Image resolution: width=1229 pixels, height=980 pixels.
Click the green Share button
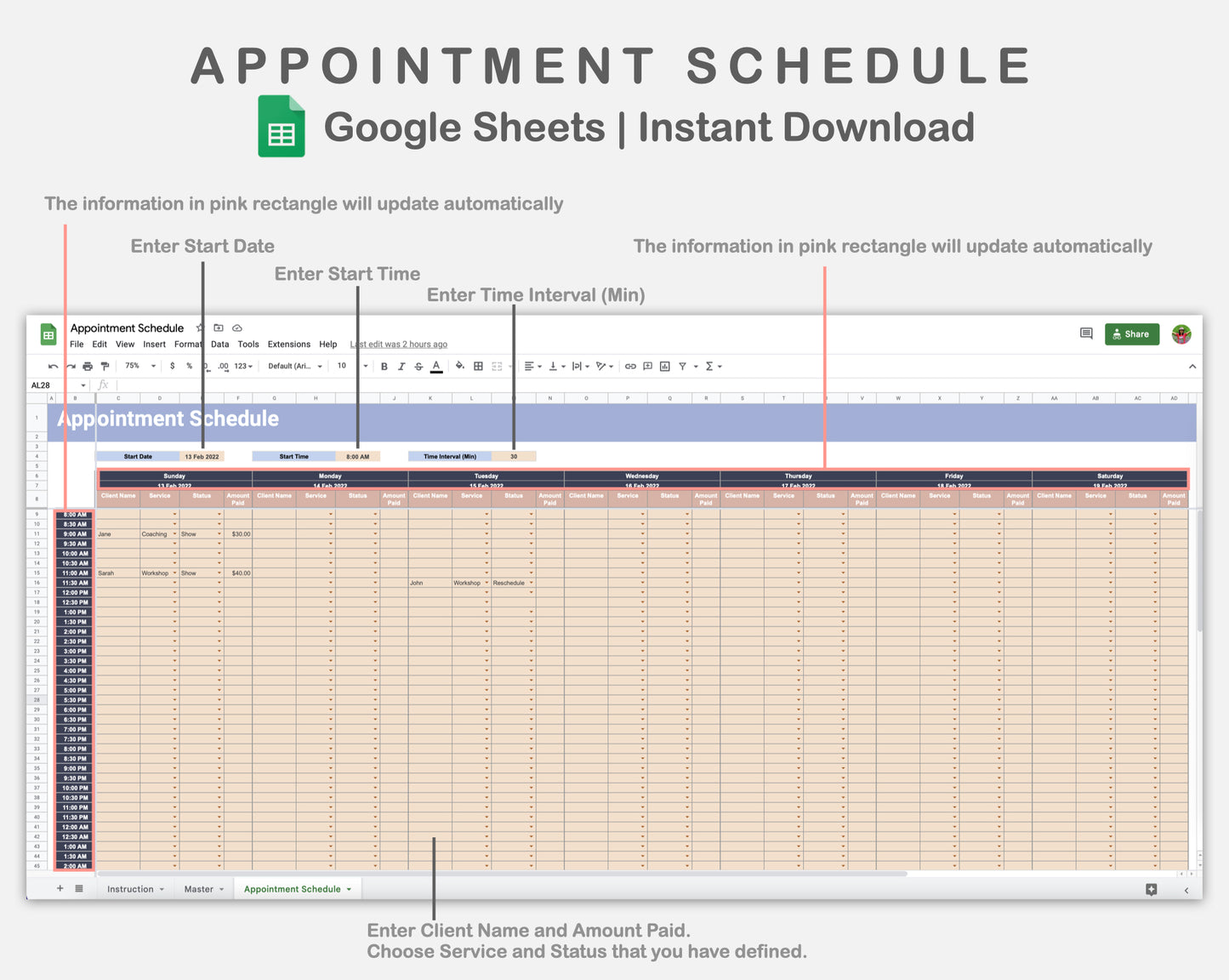[x=1131, y=333]
